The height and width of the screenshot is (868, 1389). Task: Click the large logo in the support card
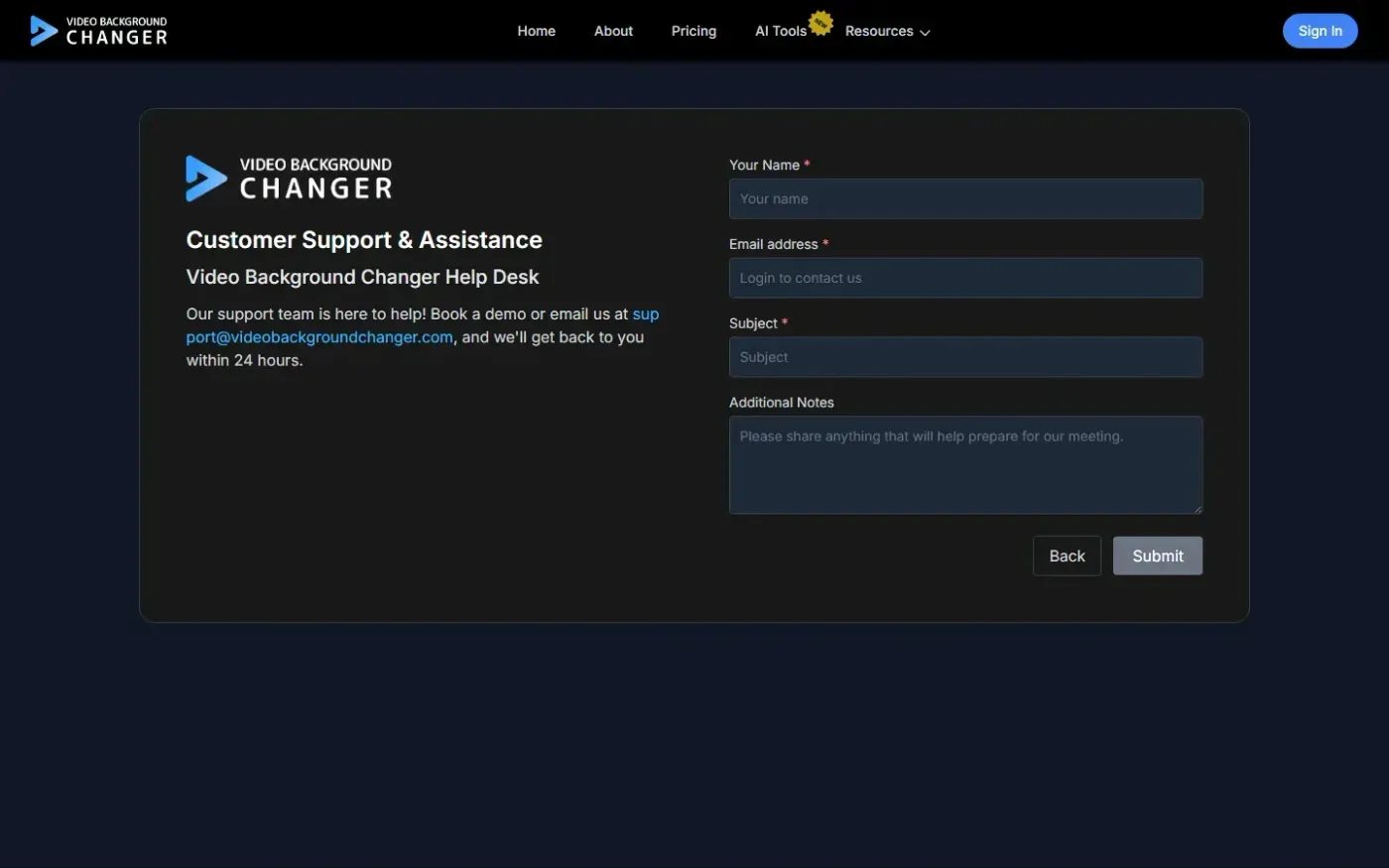(289, 179)
